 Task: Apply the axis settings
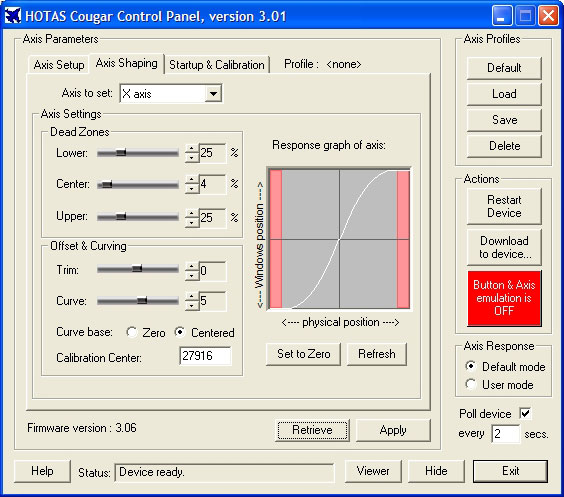393,430
